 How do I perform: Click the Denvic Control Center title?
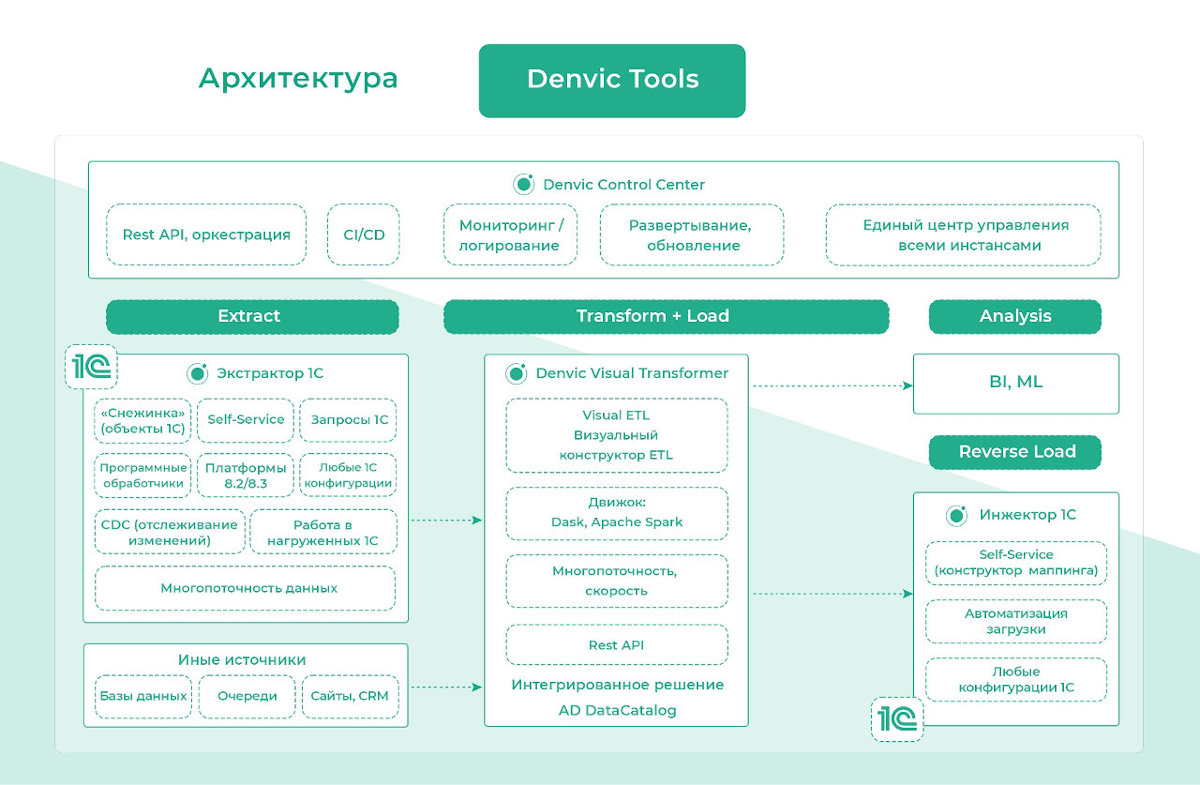coord(624,184)
